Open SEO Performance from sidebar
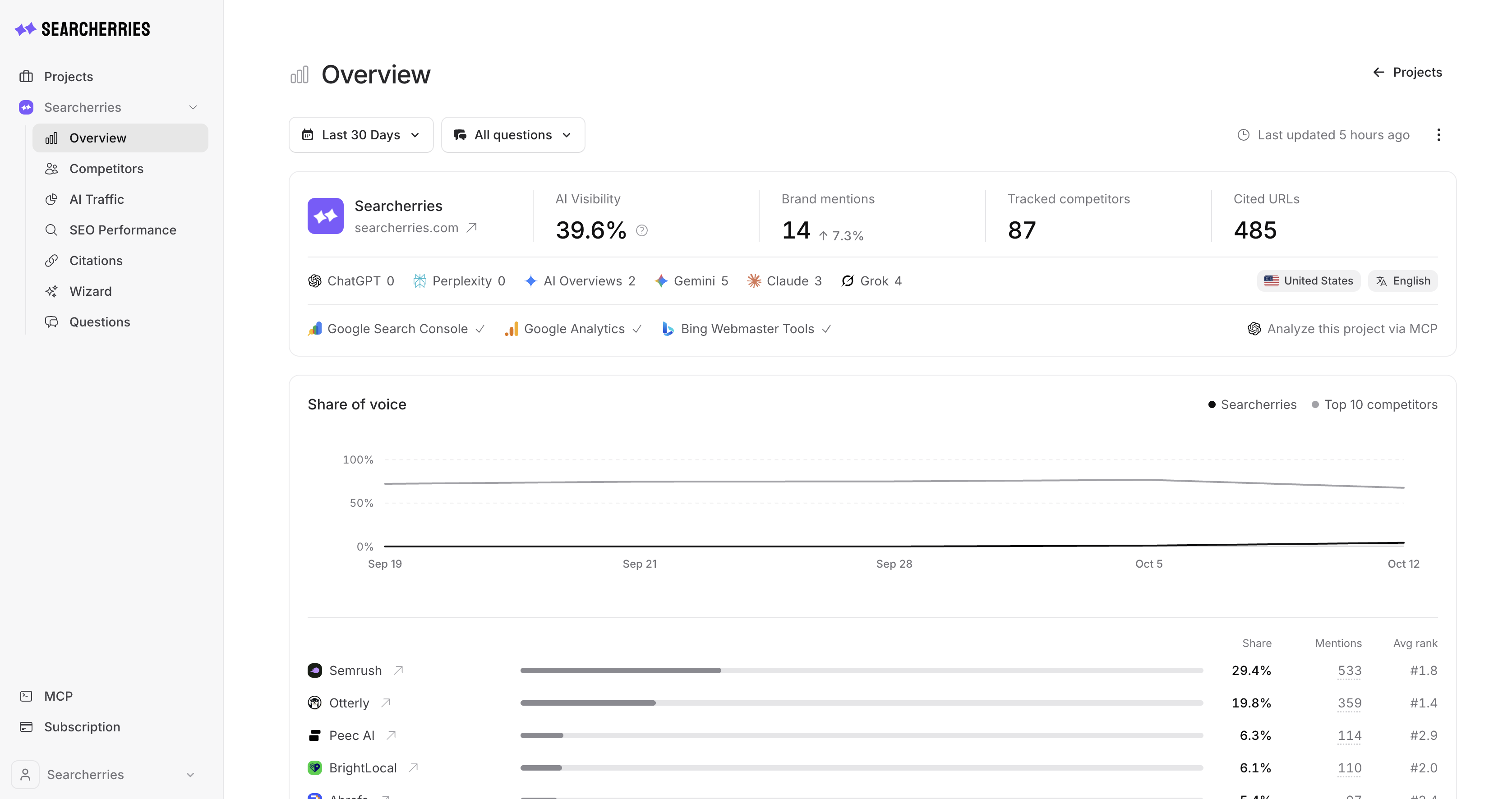Image resolution: width=1512 pixels, height=799 pixels. pyautogui.click(x=120, y=230)
